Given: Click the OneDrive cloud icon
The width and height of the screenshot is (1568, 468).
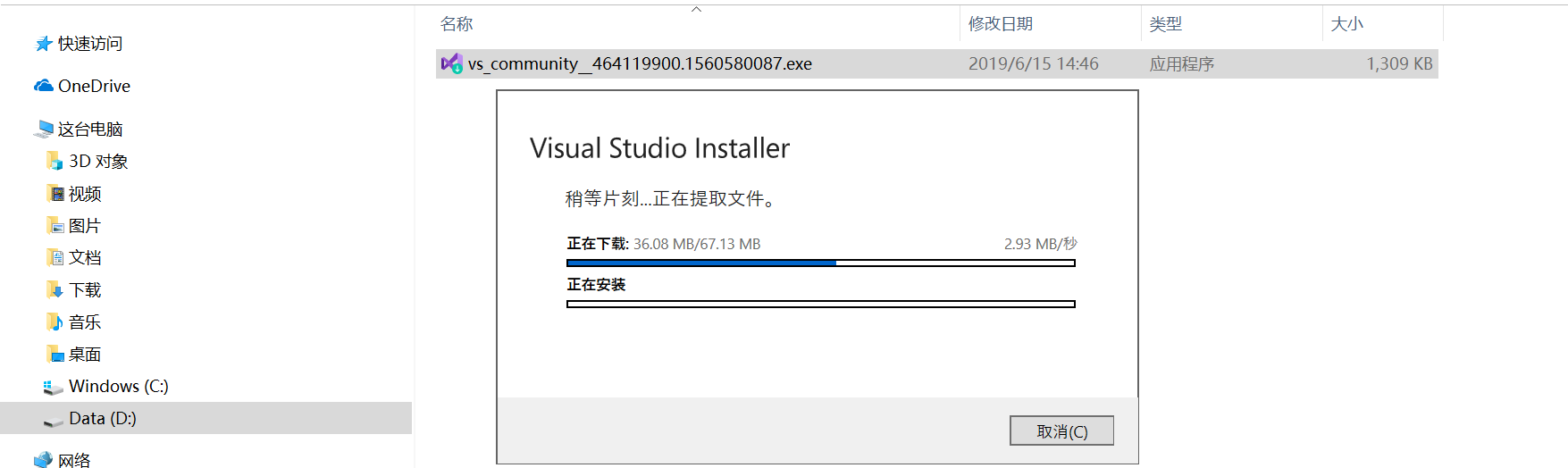Looking at the screenshot, I should click(43, 86).
